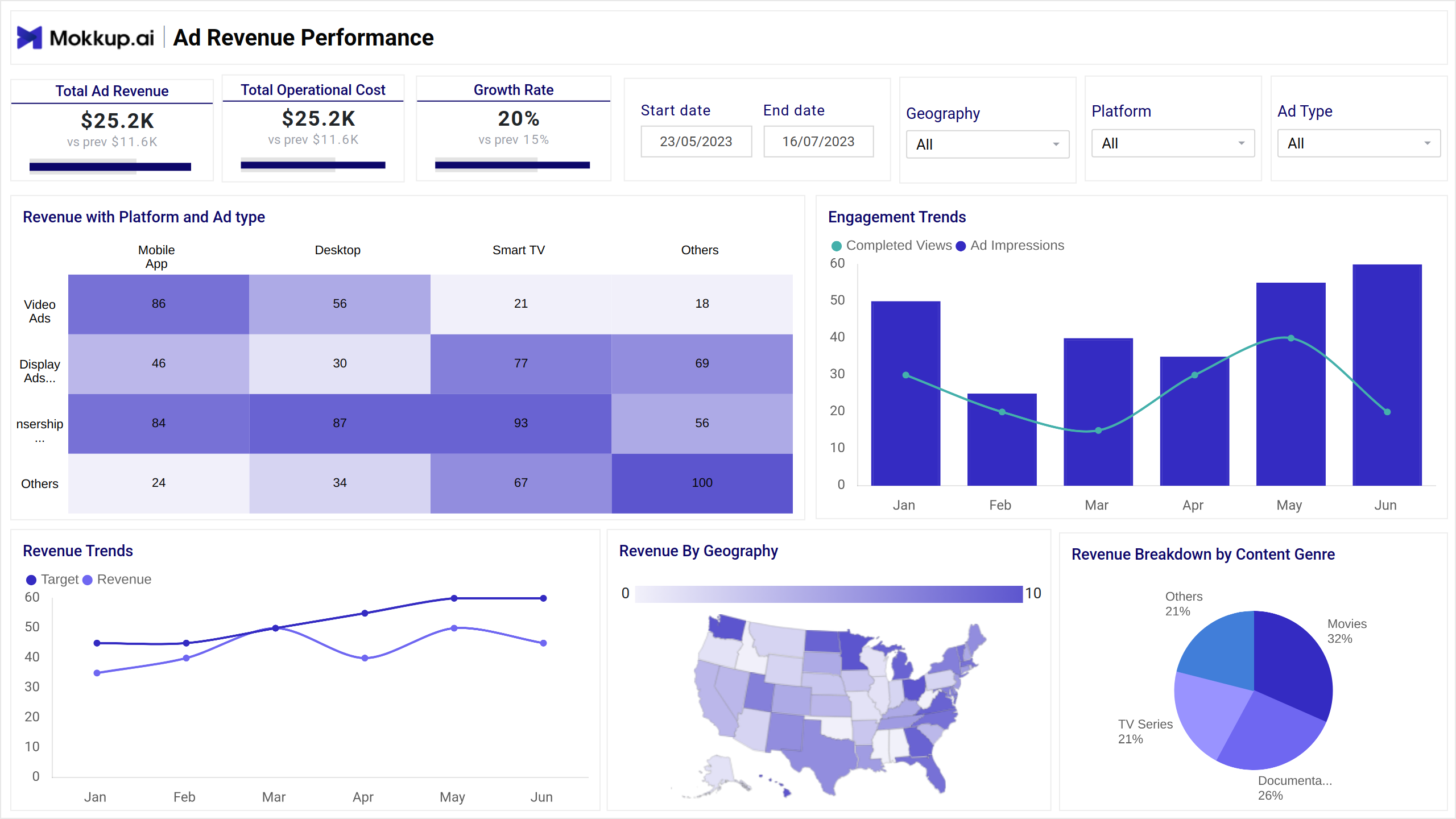Click the Growth Rate 20% value
1456x819 pixels.
(518, 118)
